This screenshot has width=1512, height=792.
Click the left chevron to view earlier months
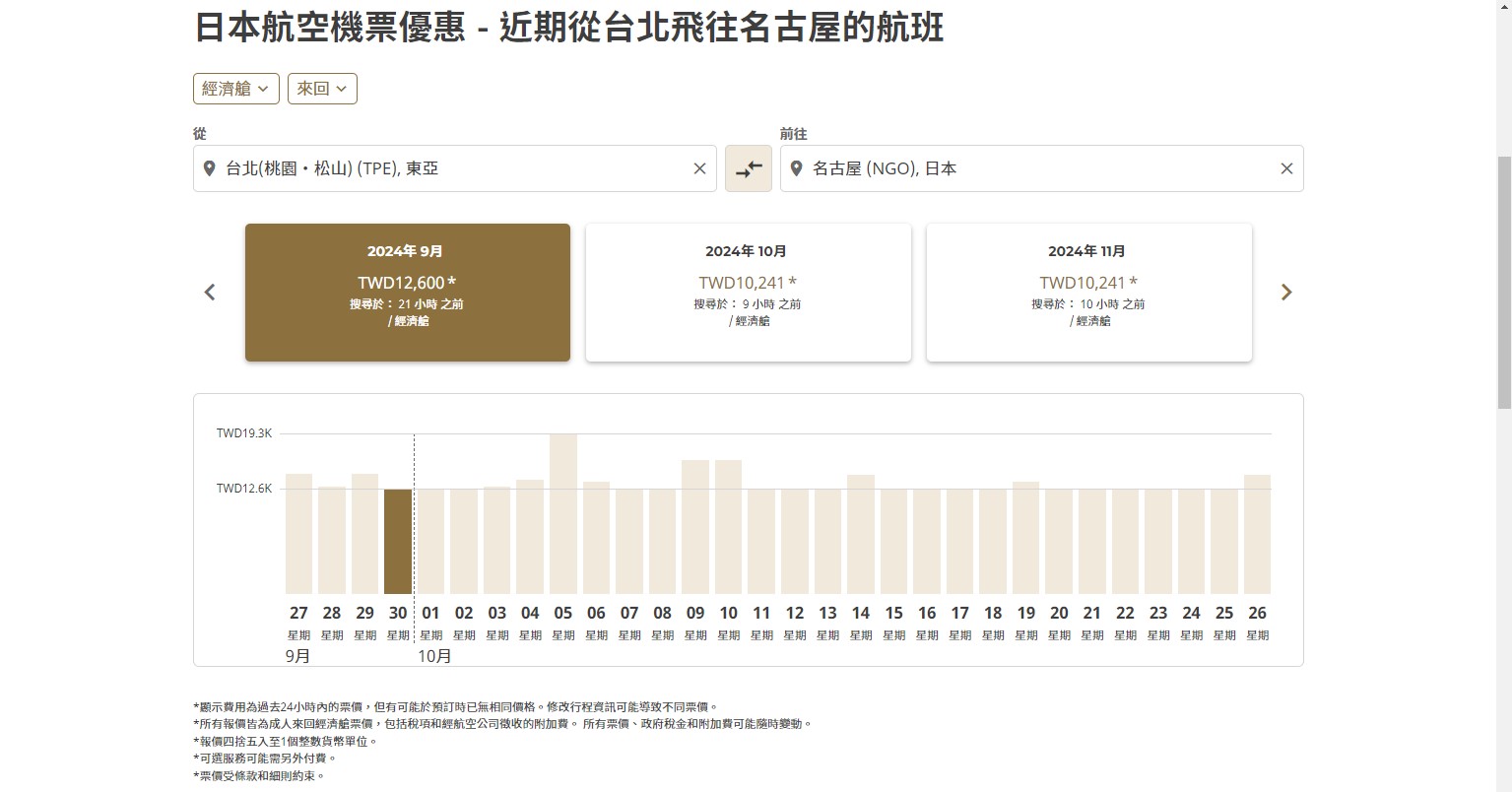coord(209,292)
